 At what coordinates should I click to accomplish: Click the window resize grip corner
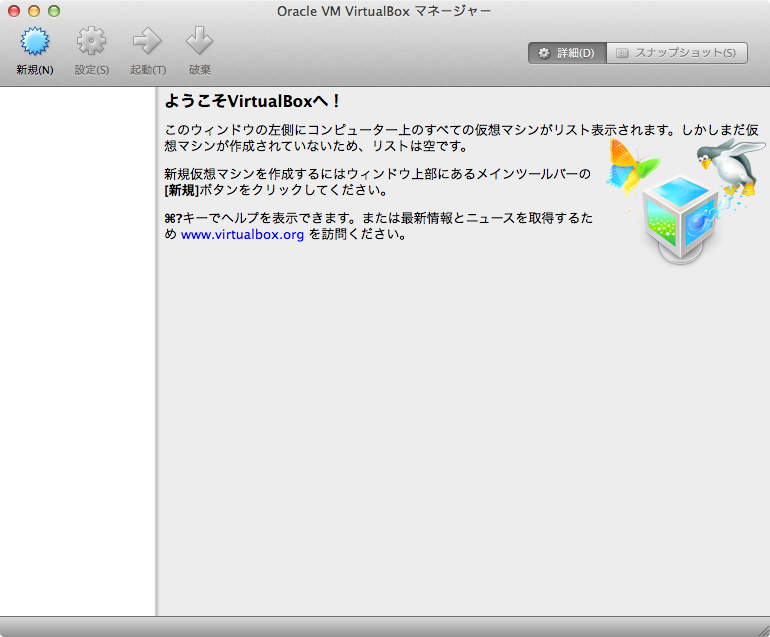(x=763, y=631)
